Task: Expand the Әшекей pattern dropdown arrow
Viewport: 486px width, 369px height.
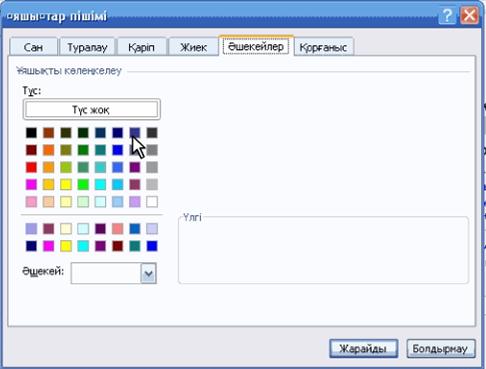Action: pyautogui.click(x=148, y=273)
